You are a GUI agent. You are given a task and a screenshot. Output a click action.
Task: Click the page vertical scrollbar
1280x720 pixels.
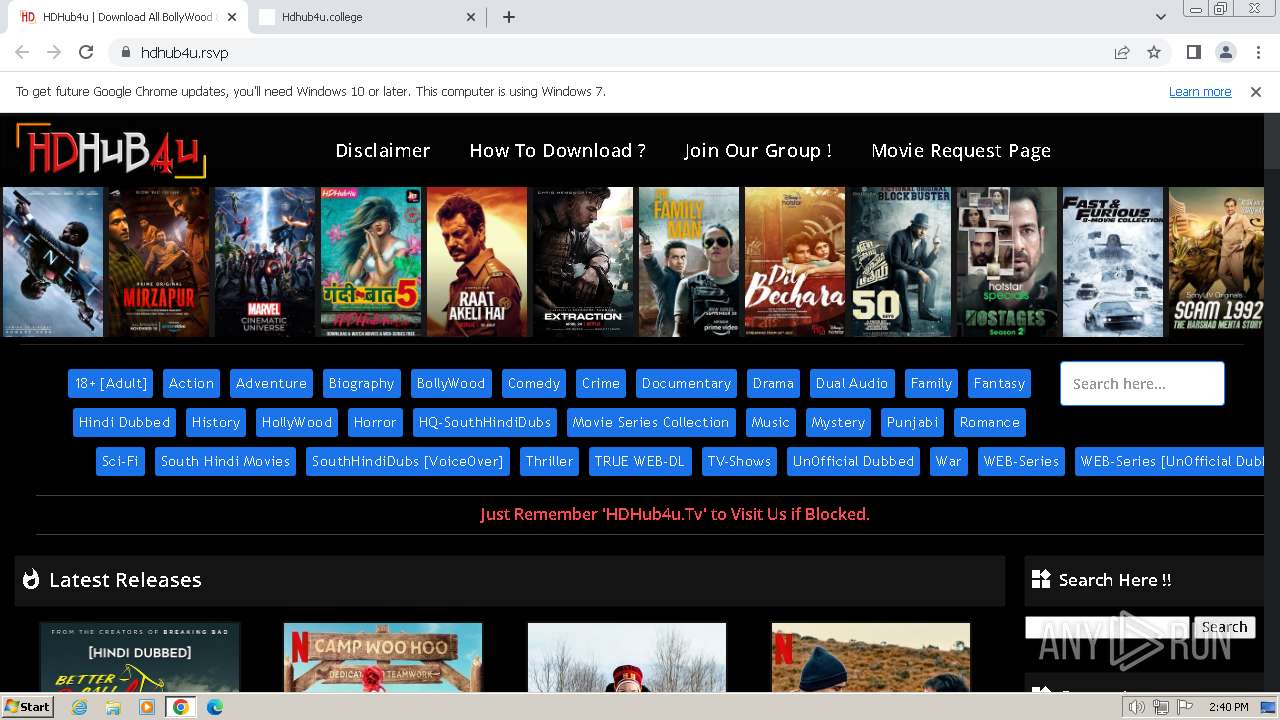click(1272, 400)
